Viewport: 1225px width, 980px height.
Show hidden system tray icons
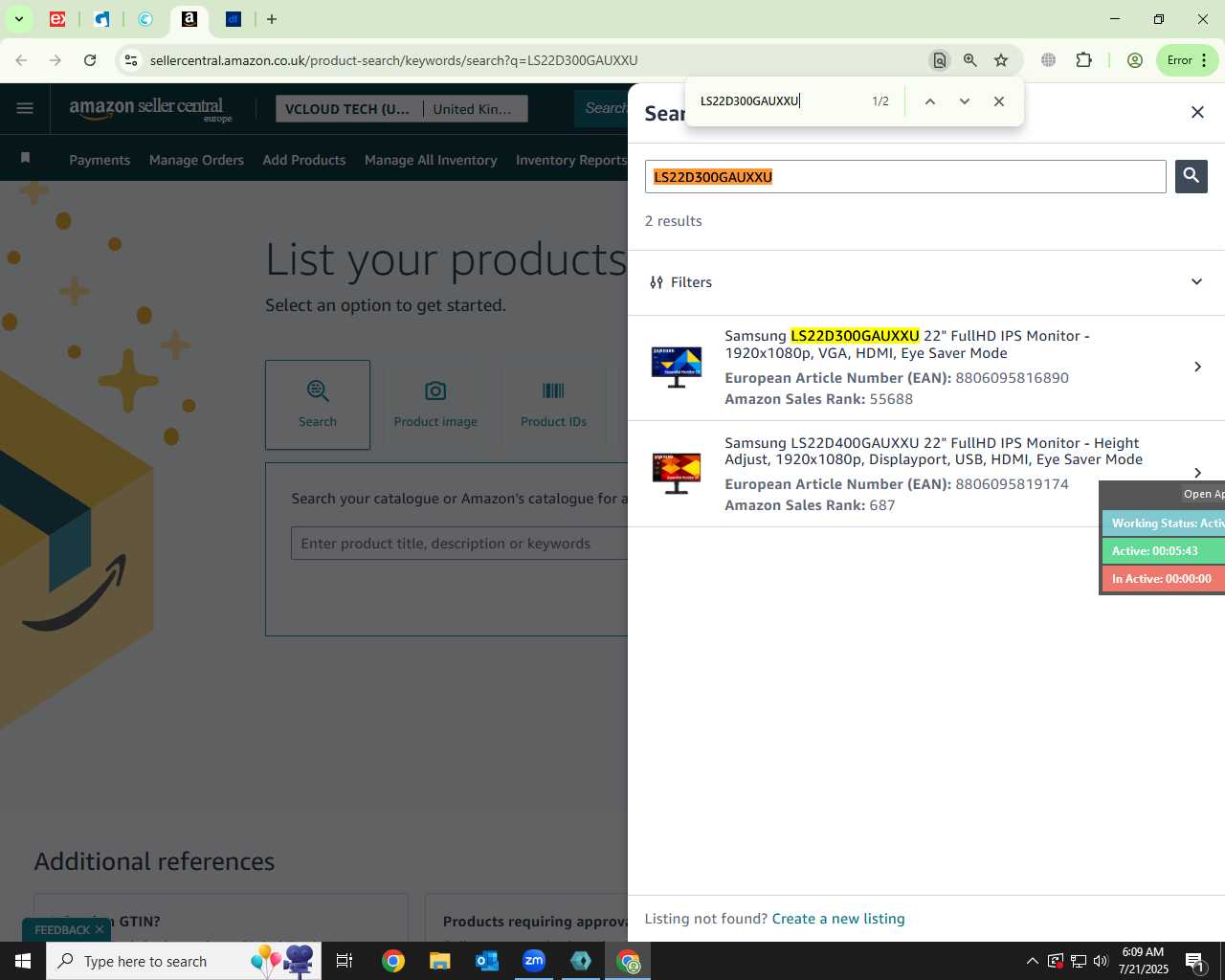1032,961
